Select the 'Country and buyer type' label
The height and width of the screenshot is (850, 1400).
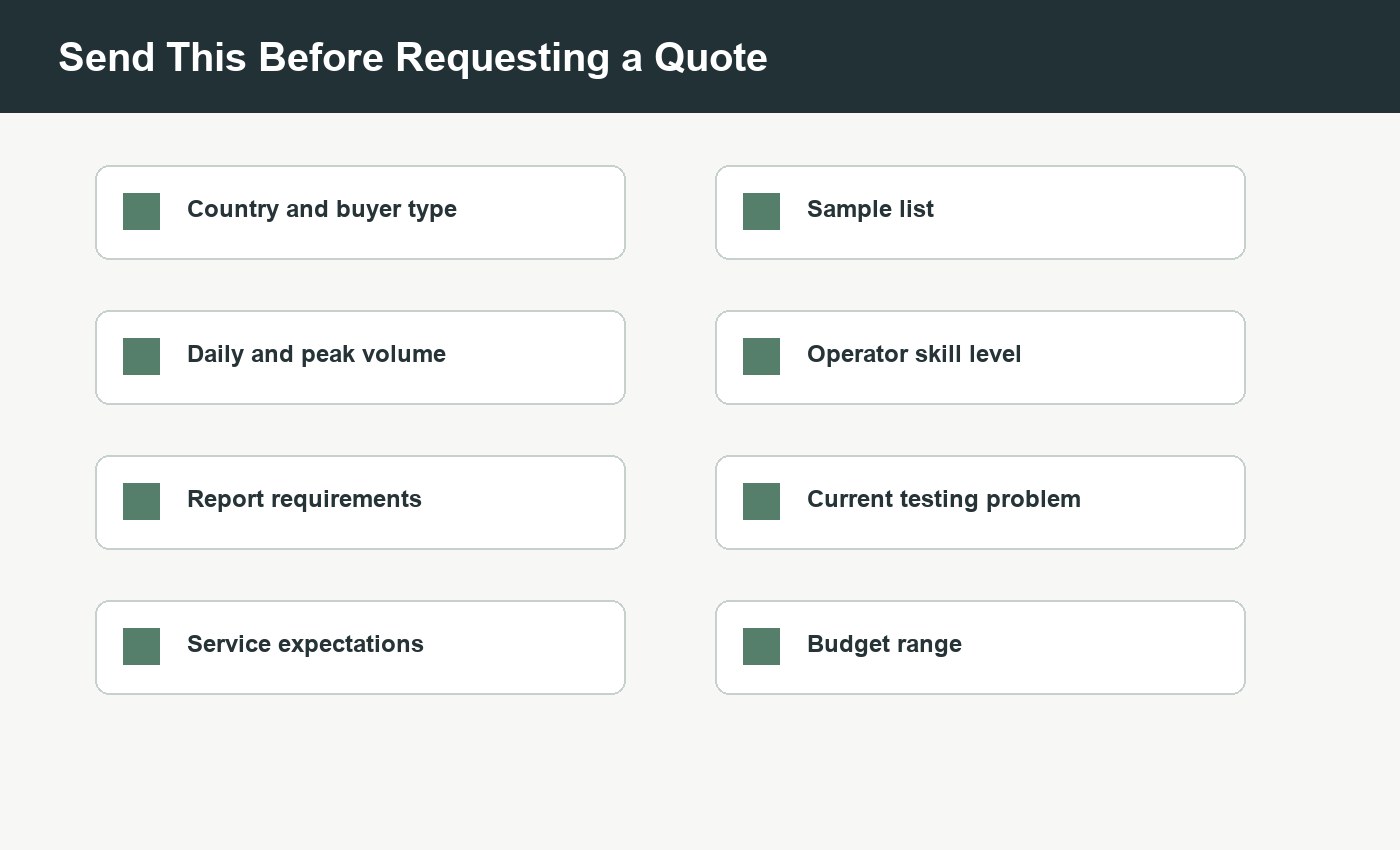322,210
